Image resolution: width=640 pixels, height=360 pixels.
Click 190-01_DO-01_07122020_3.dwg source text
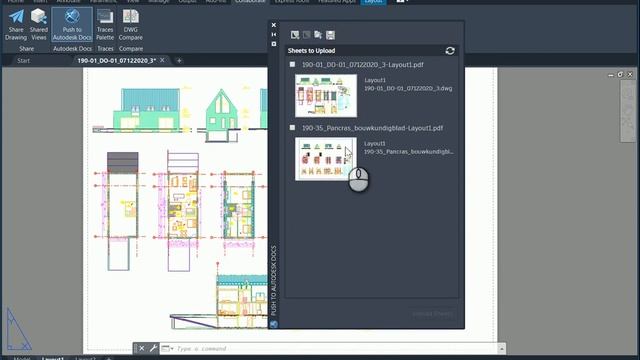(408, 88)
